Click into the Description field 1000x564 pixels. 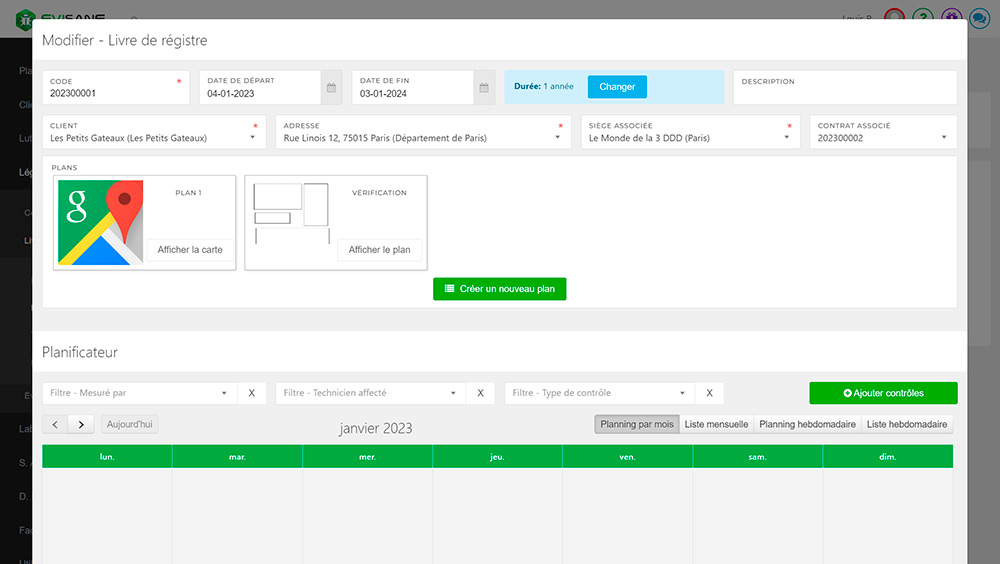(845, 93)
